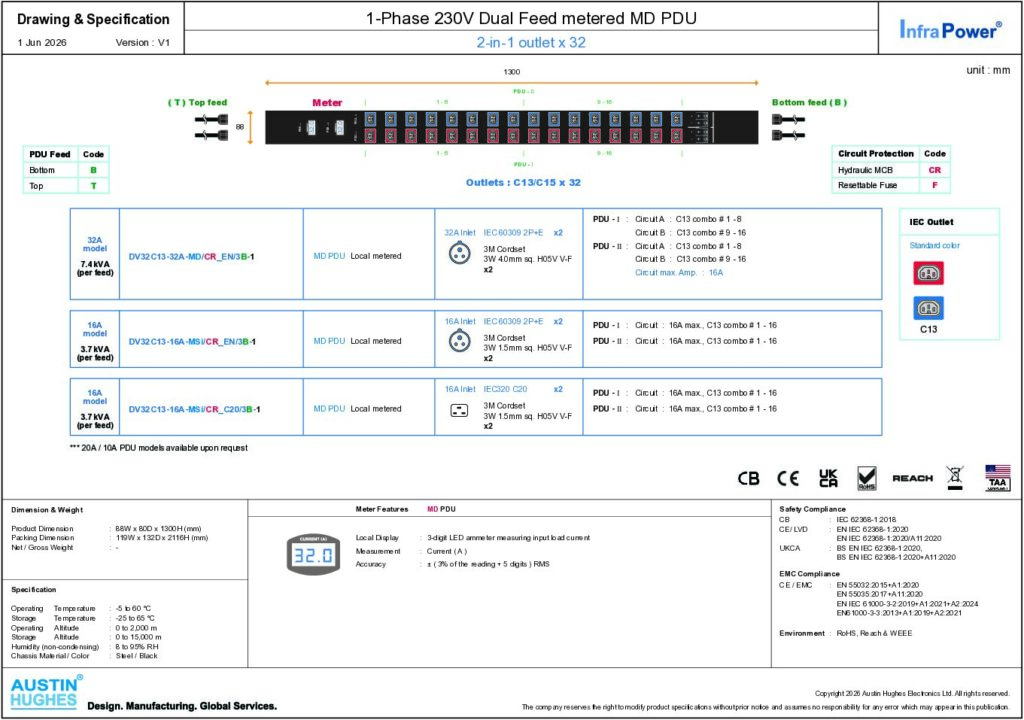The width and height of the screenshot is (1024, 720).
Task: Click the 'Bottom feed ( B )' label
Action: (809, 103)
